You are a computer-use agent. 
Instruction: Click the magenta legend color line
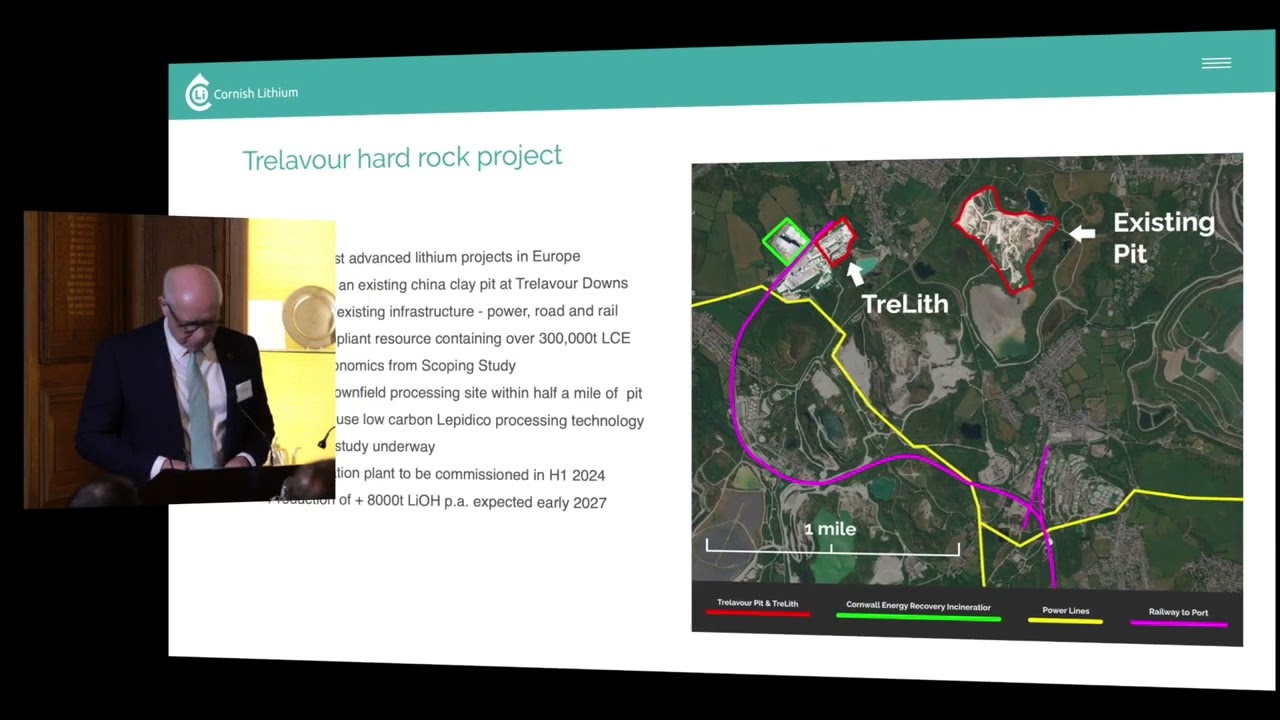tap(1178, 624)
